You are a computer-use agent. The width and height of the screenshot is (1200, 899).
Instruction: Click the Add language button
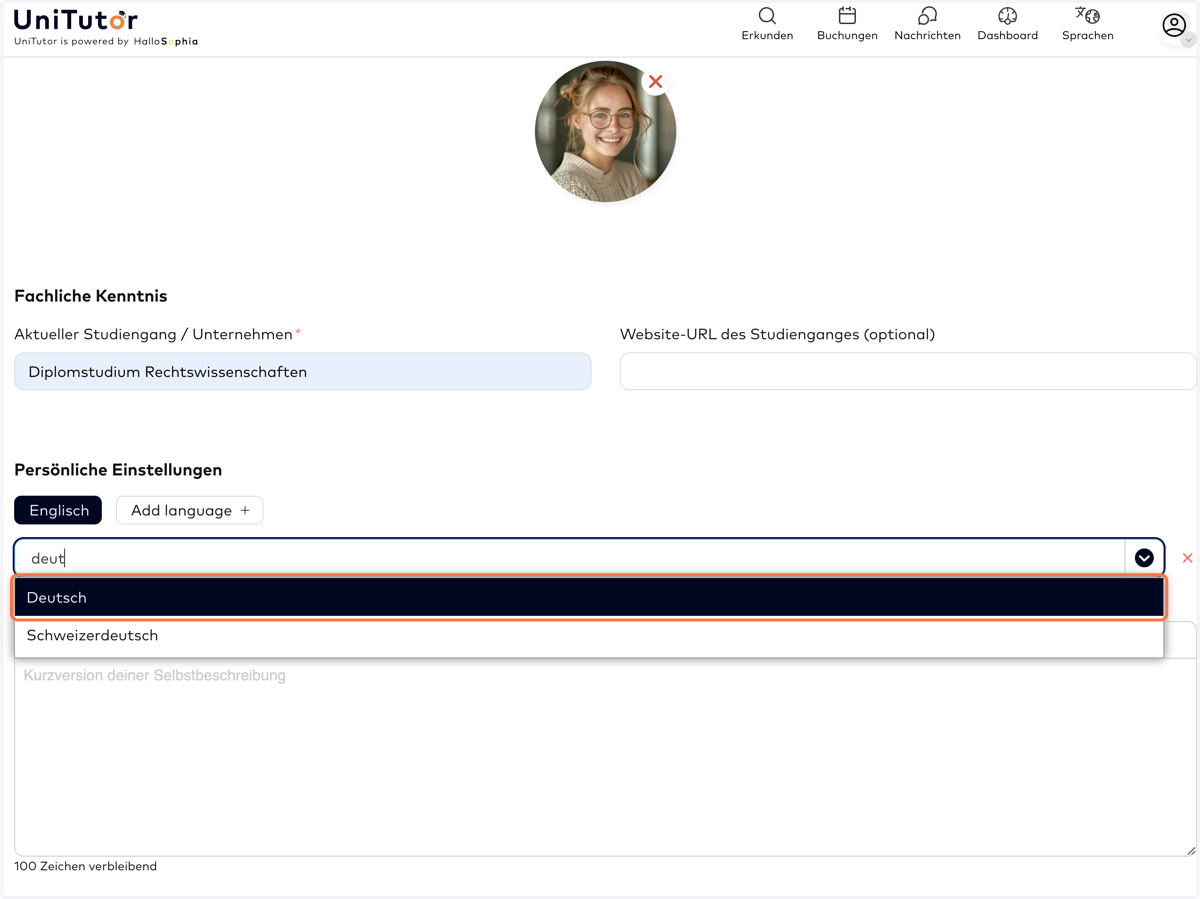click(189, 510)
